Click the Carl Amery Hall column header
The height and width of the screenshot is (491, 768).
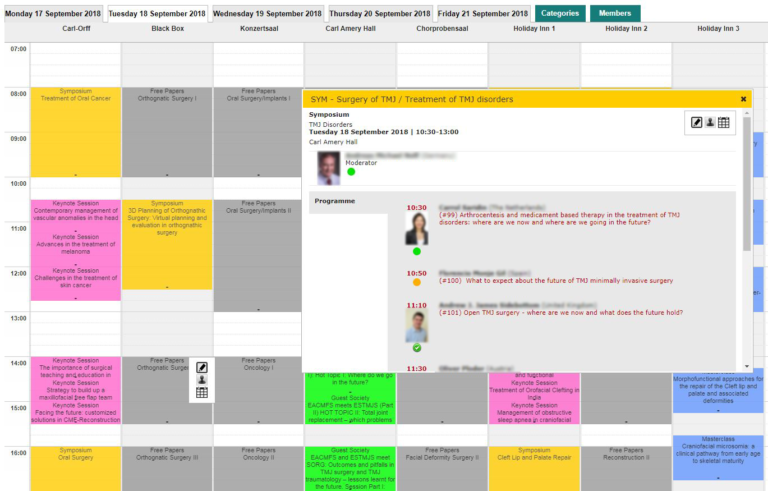[350, 28]
